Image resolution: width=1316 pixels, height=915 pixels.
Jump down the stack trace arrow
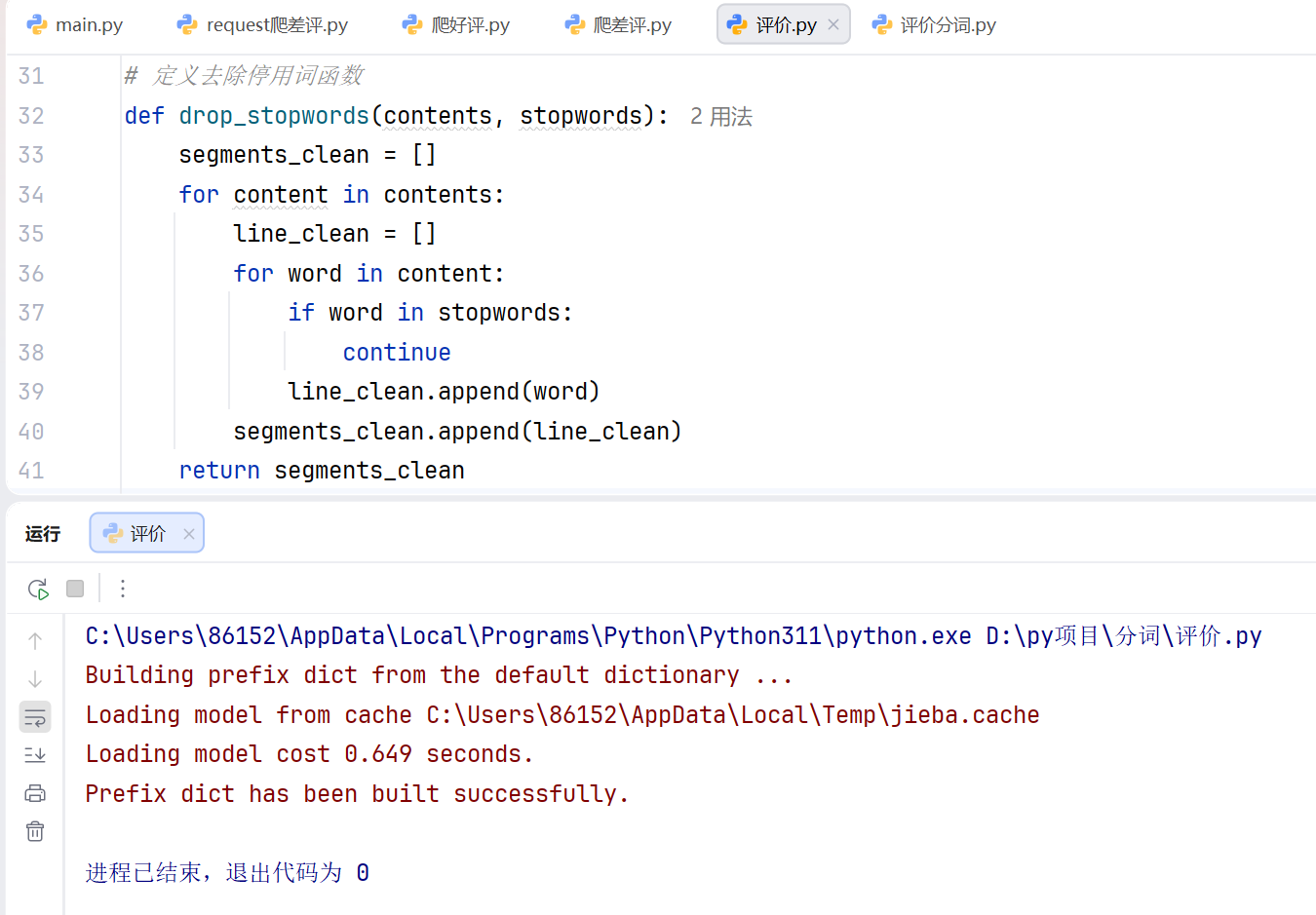[x=35, y=678]
